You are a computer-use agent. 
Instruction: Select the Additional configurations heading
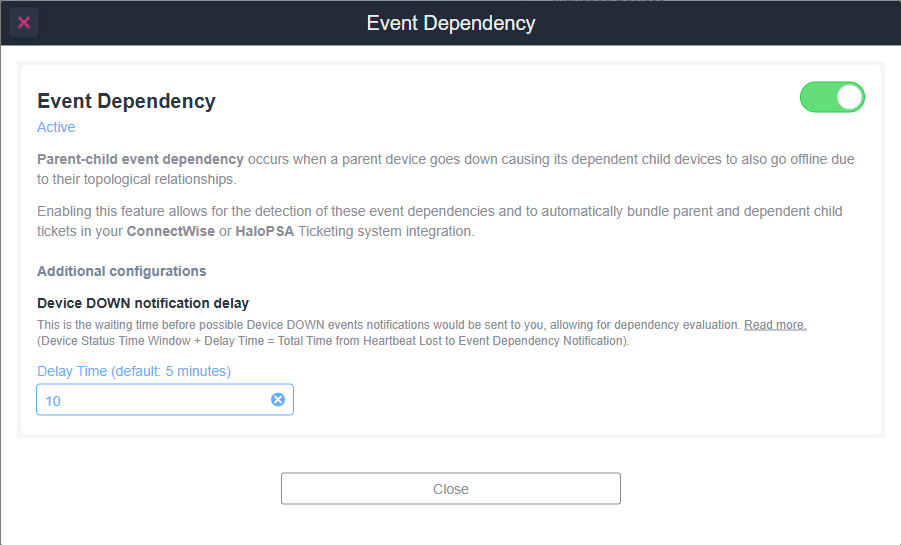[x=122, y=271]
